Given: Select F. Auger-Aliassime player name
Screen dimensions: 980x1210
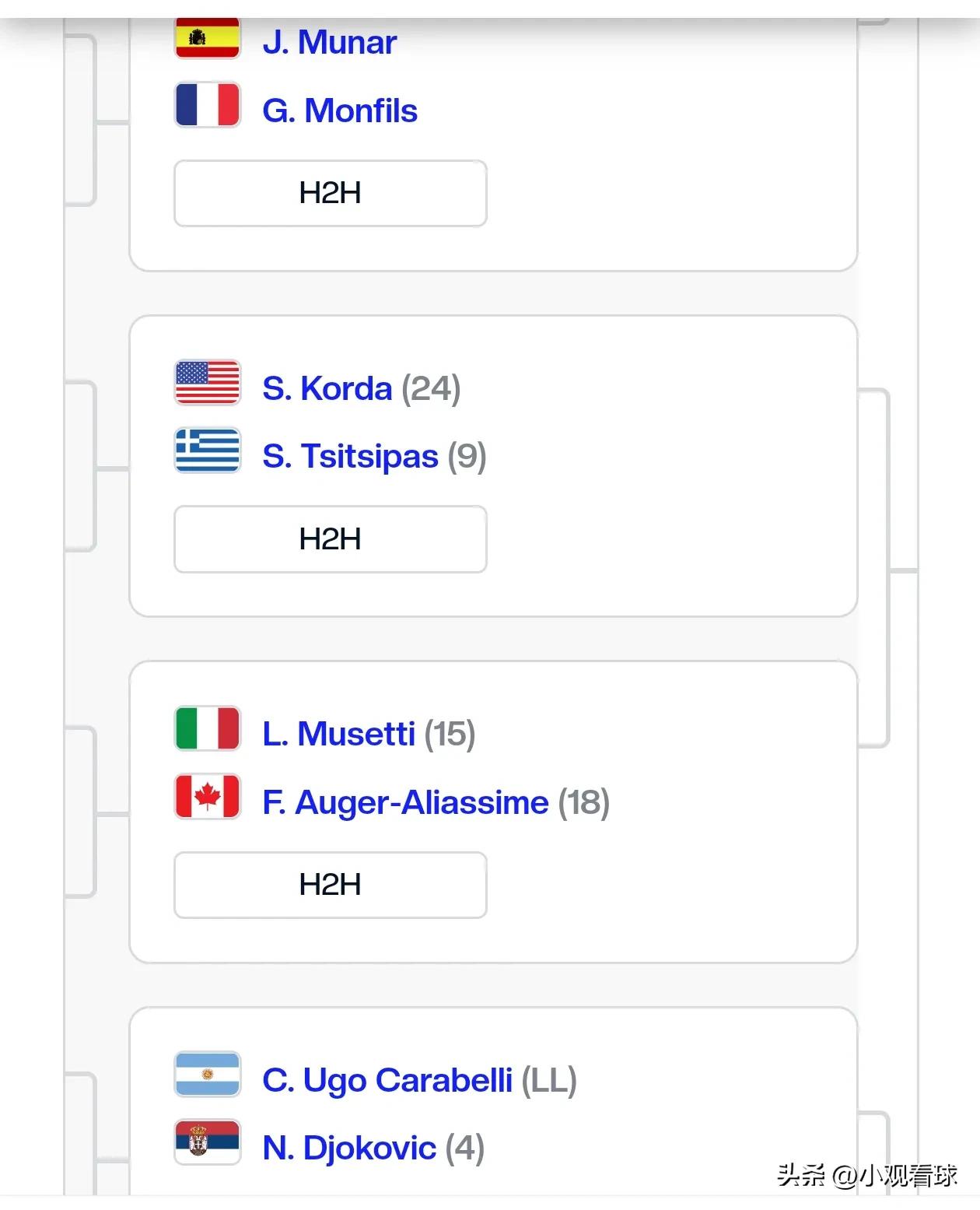Looking at the screenshot, I should coord(405,802).
